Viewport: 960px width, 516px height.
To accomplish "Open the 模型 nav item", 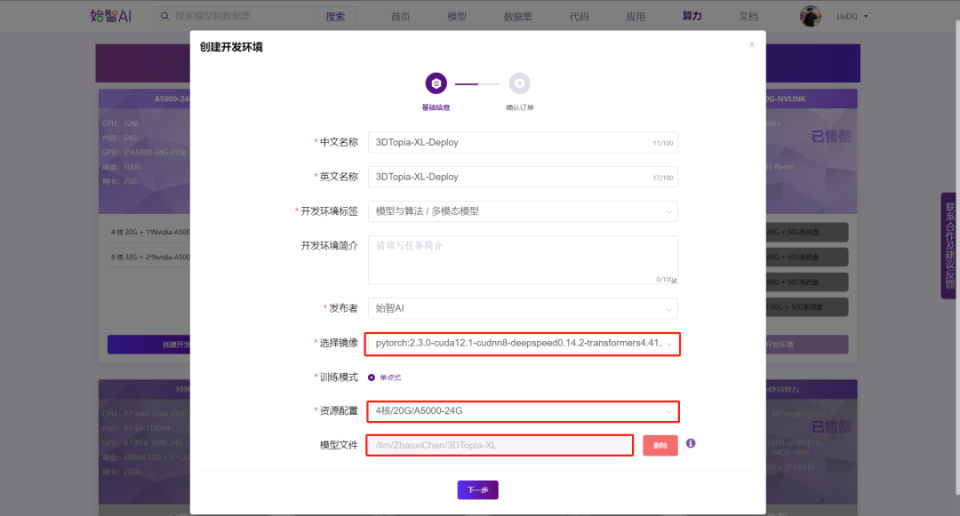I will (x=457, y=17).
